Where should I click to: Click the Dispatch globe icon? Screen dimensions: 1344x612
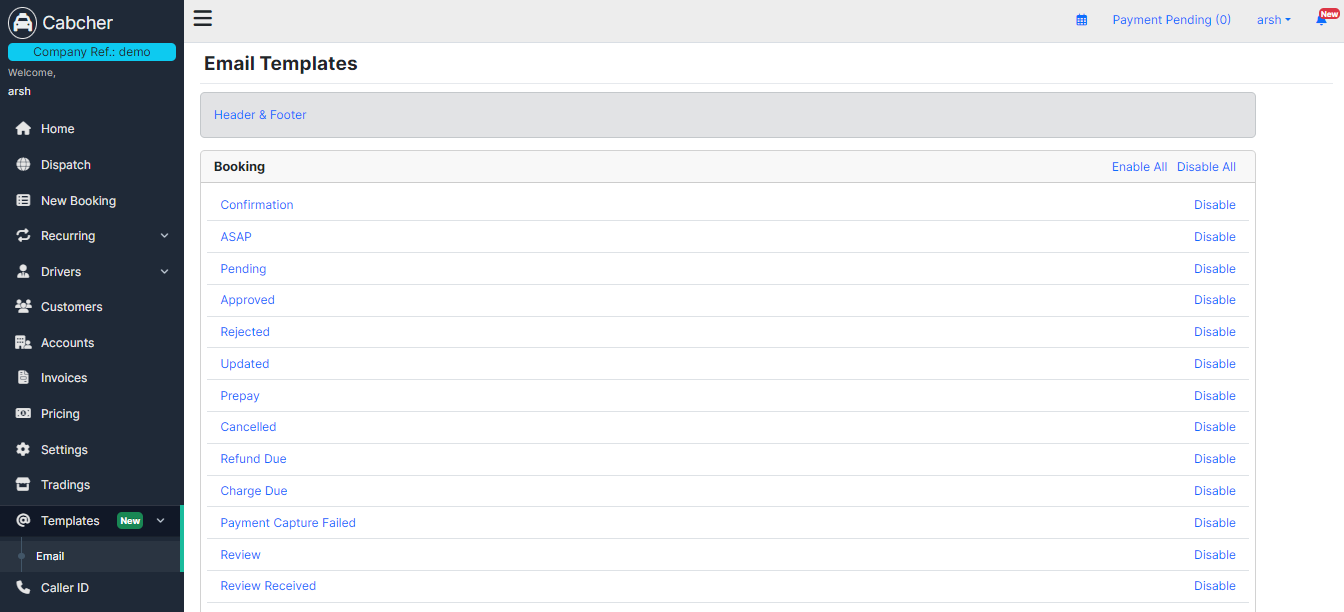[23, 165]
